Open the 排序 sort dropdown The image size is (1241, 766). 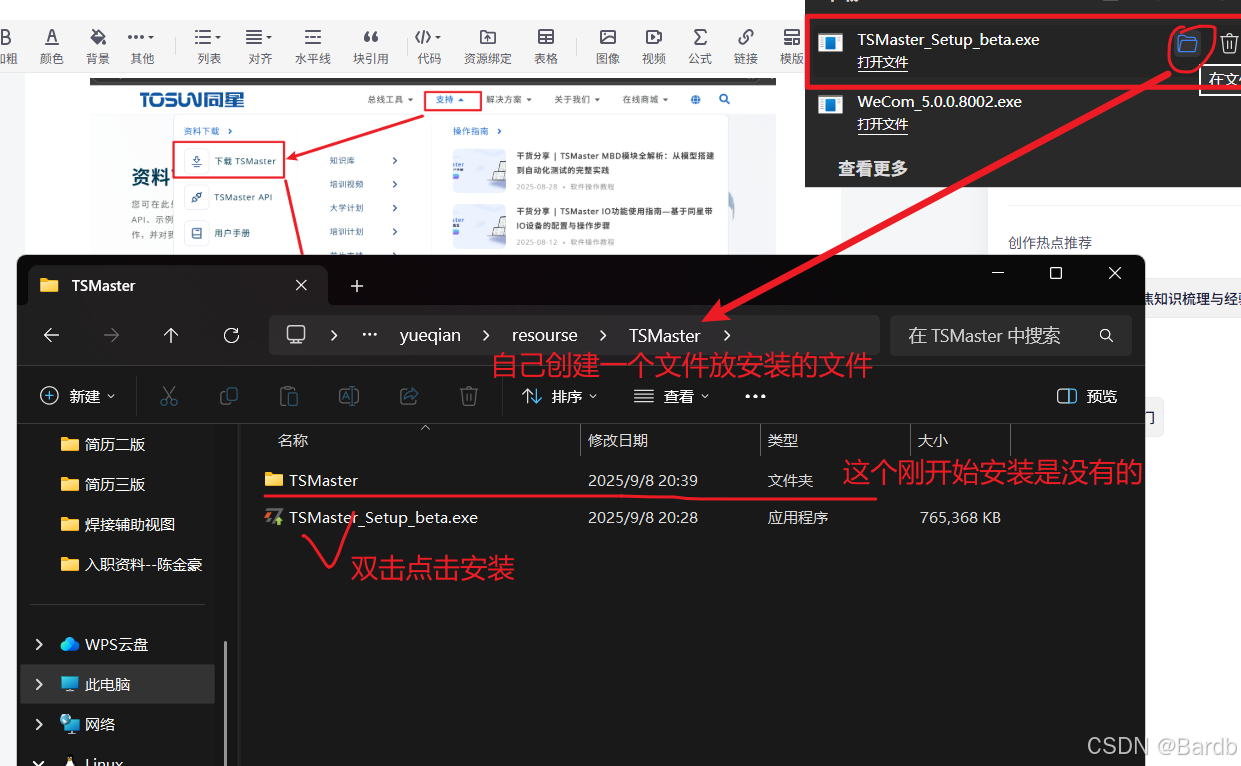pyautogui.click(x=560, y=396)
